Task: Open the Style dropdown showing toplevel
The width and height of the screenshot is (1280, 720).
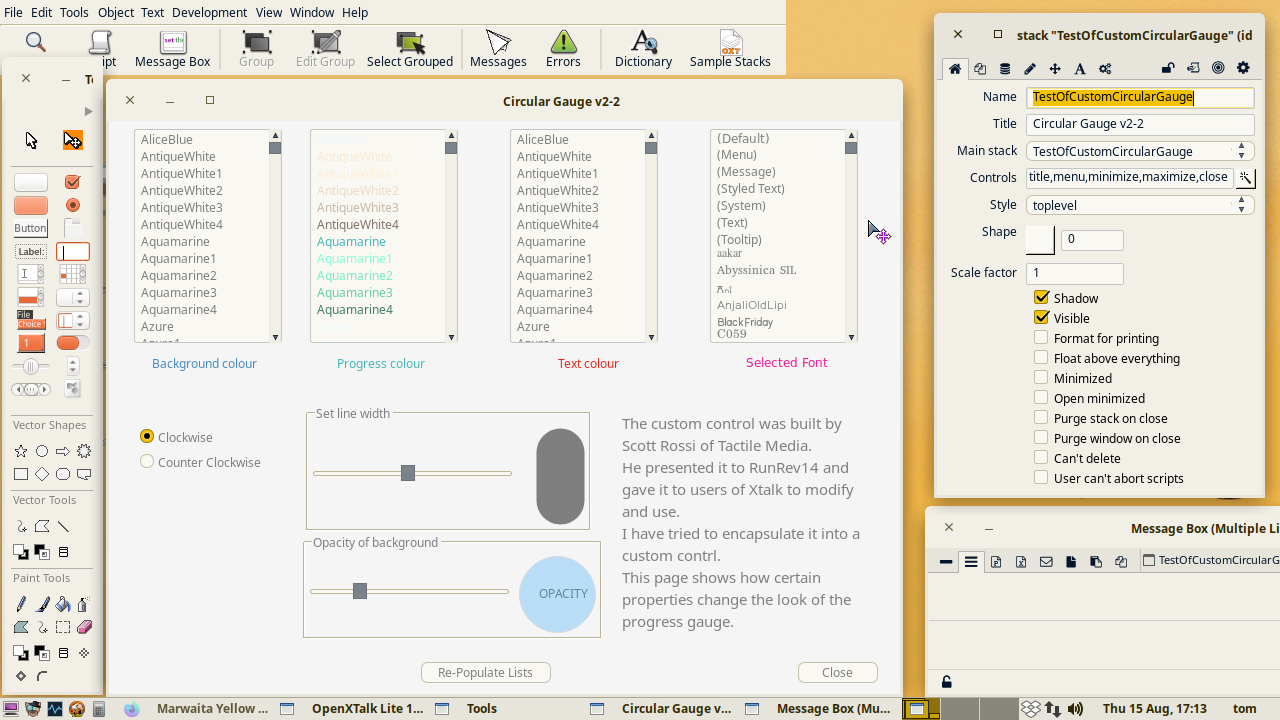Action: tap(1140, 205)
